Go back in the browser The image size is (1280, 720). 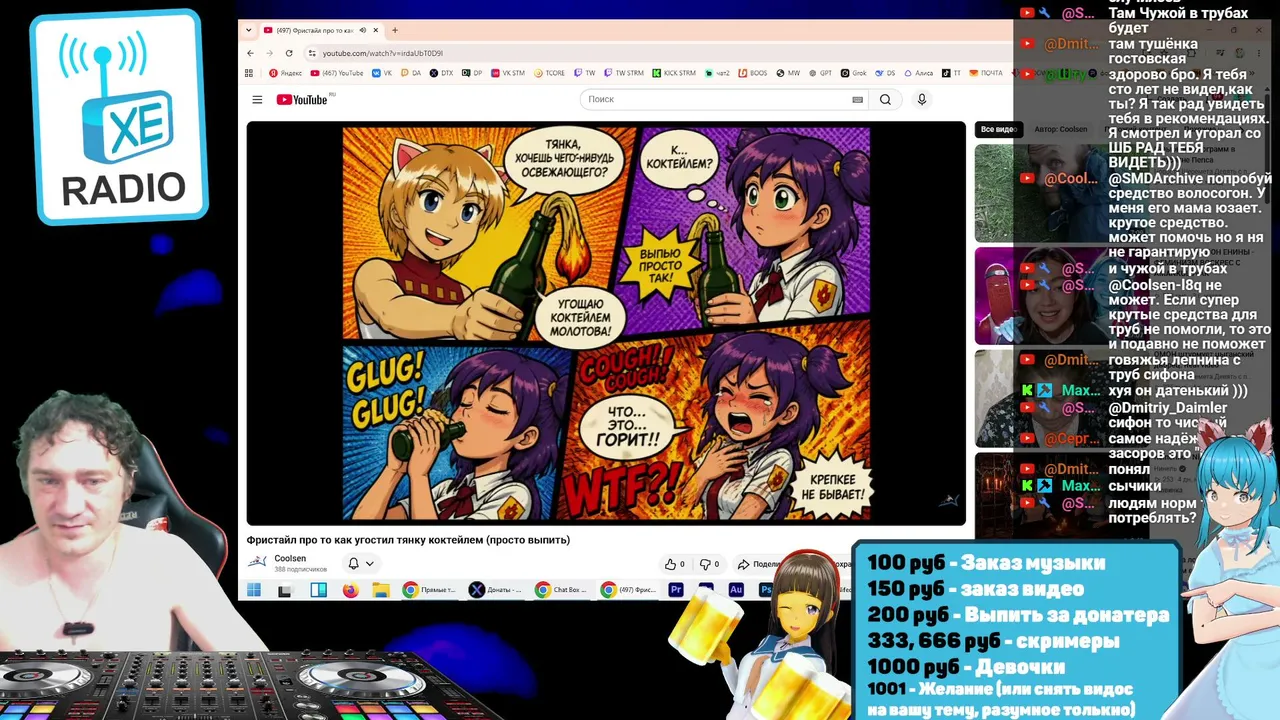pyautogui.click(x=251, y=53)
